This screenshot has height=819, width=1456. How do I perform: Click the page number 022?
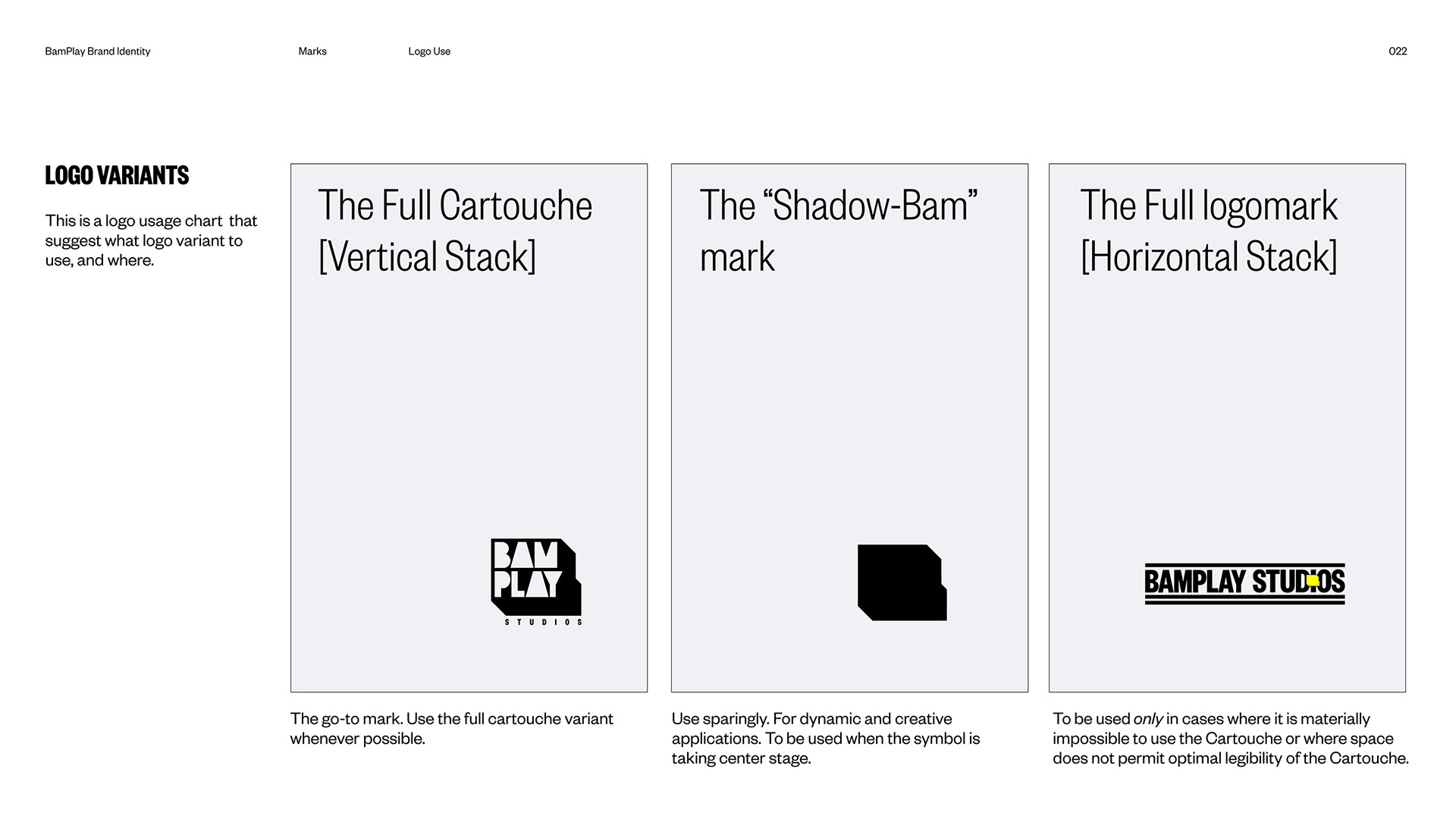[x=1398, y=52]
